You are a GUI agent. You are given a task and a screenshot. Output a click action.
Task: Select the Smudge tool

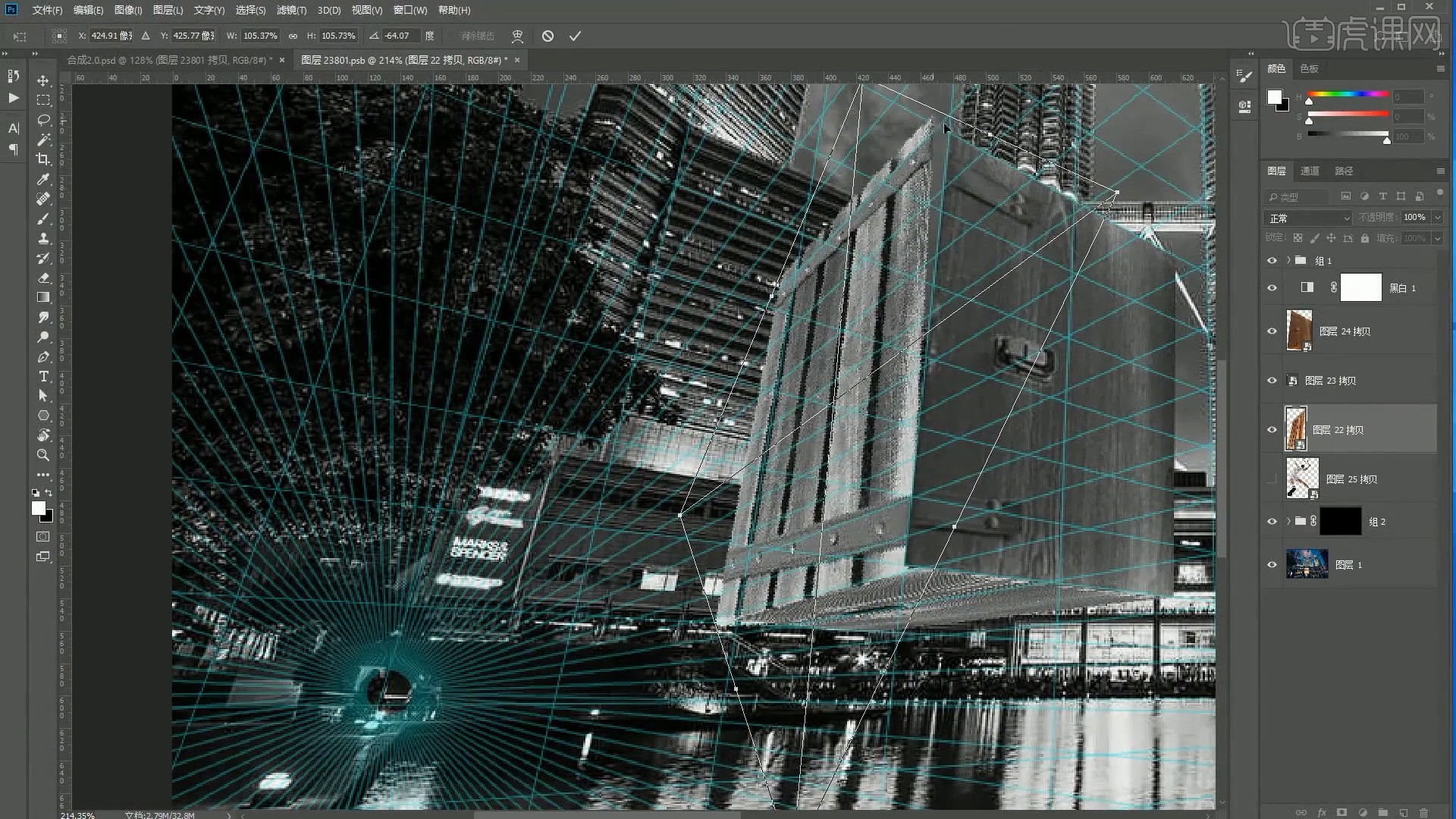43,317
